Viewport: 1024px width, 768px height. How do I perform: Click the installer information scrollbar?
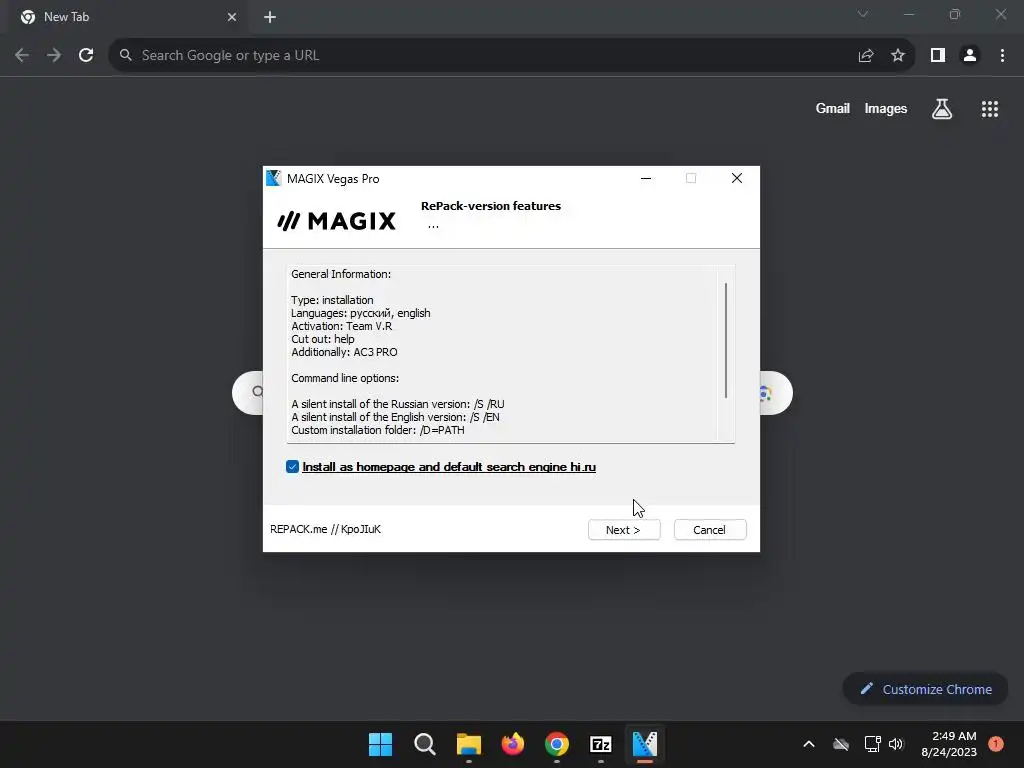click(726, 340)
